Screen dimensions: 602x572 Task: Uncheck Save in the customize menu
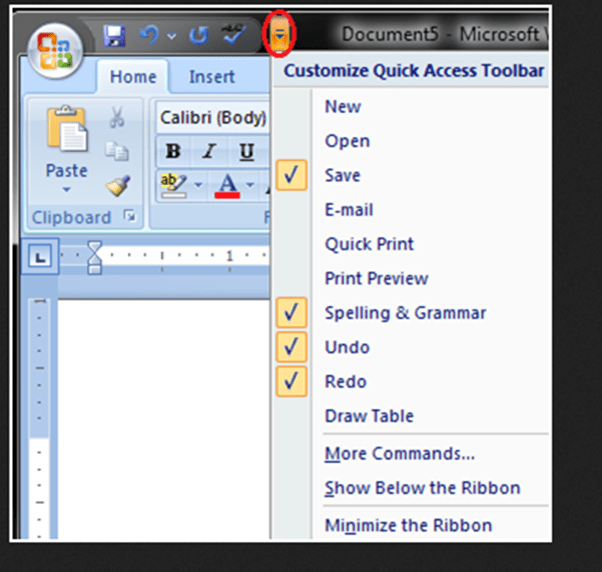pyautogui.click(x=411, y=175)
